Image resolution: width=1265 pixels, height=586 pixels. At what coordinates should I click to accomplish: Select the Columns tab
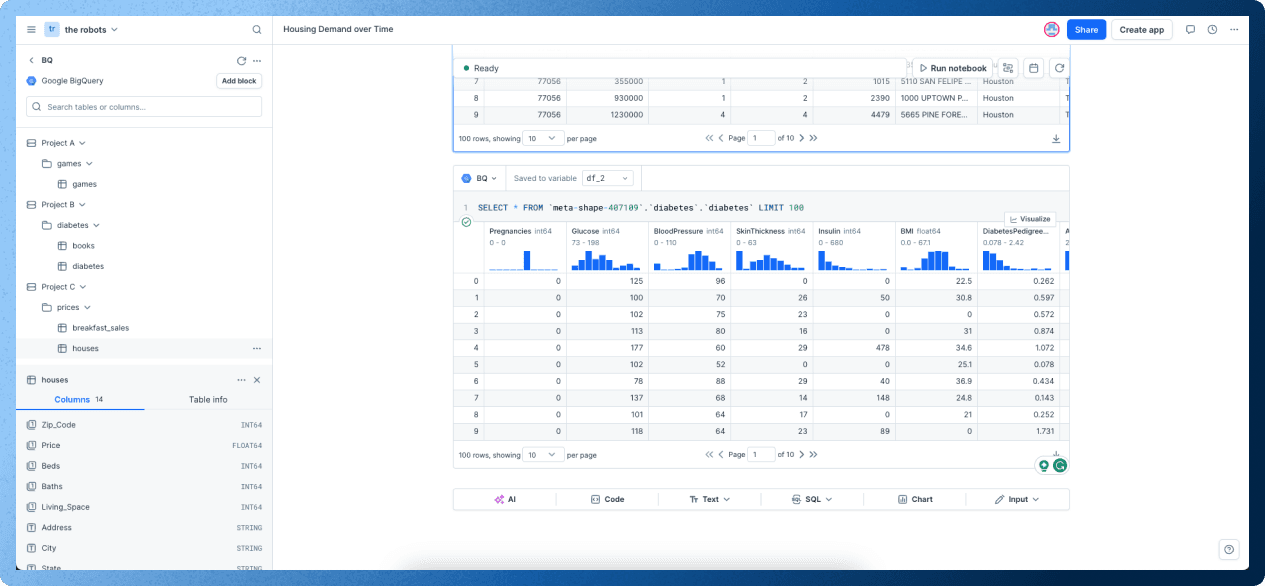(x=79, y=399)
